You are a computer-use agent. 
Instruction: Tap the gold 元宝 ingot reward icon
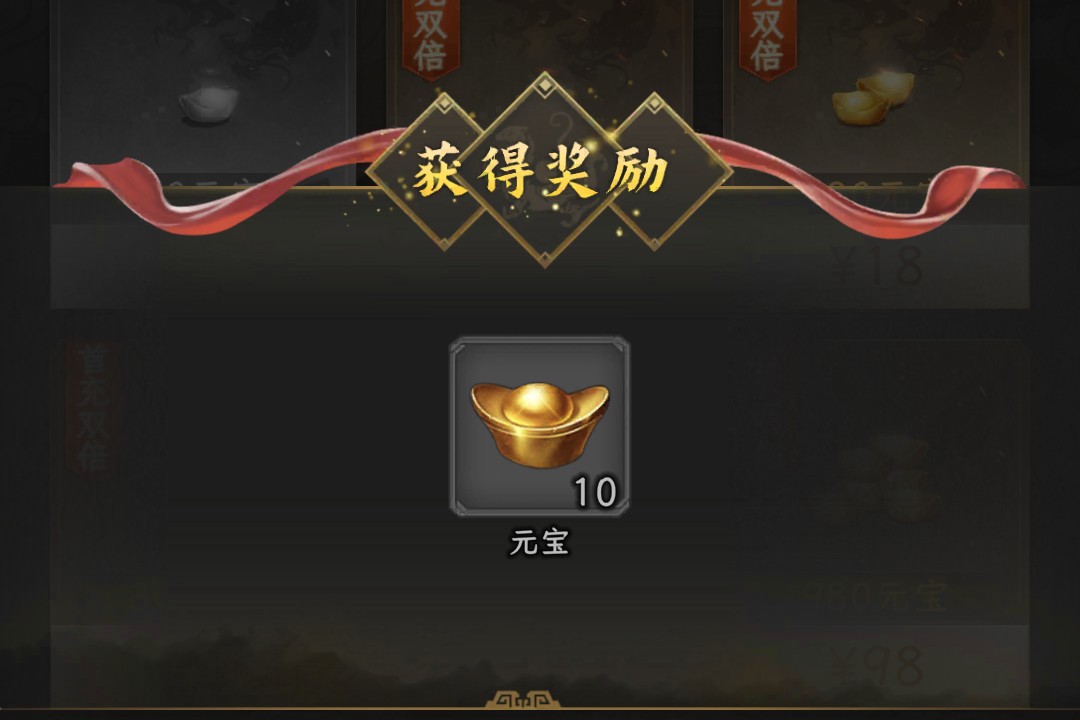coord(539,425)
